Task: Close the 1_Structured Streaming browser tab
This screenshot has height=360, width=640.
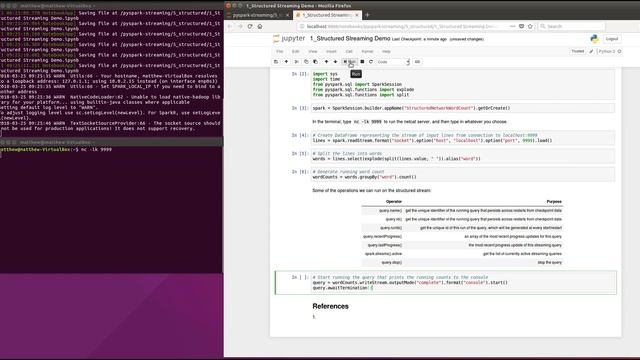Action: 357,15
